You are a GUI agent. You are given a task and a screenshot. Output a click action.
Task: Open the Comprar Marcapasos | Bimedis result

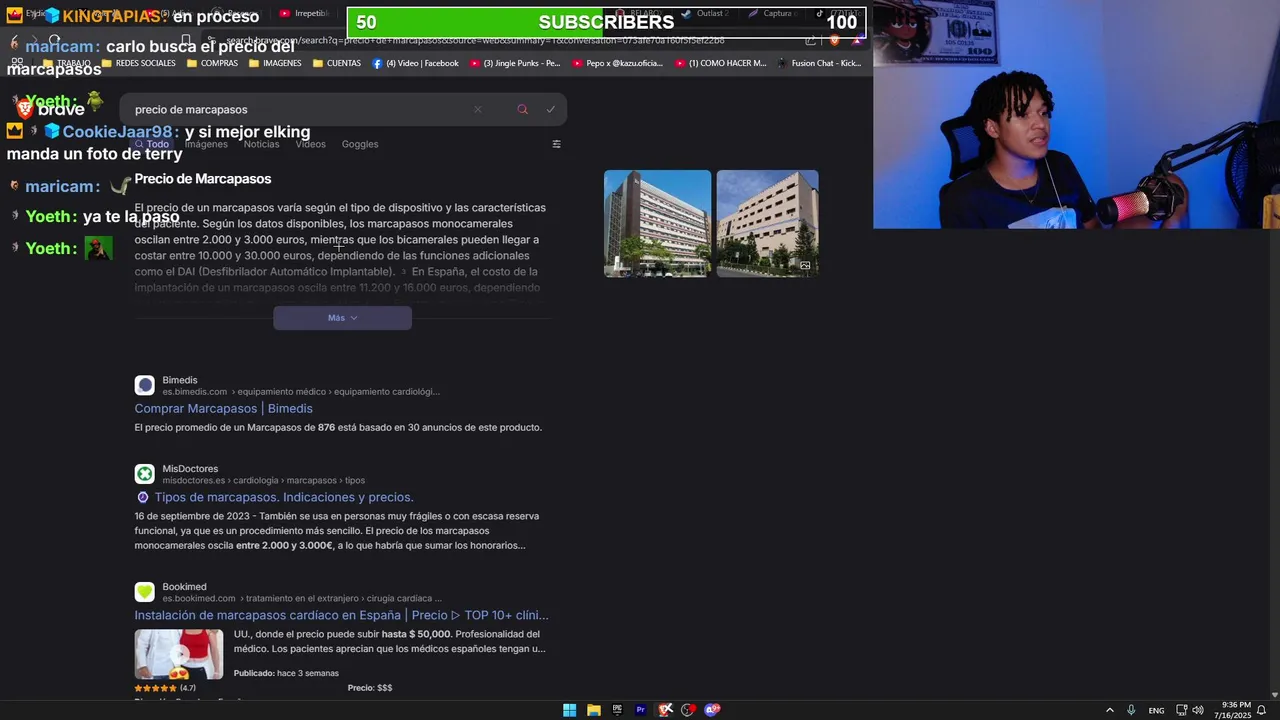tap(223, 408)
